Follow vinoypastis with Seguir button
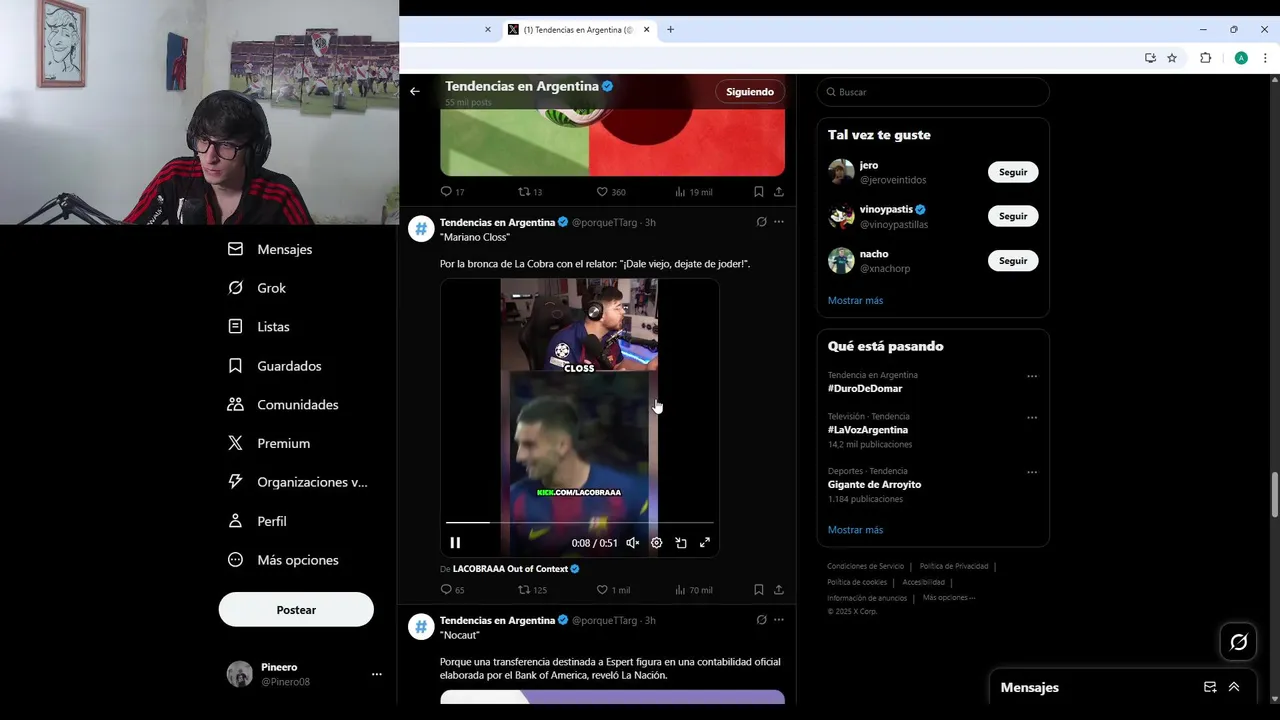 [1013, 216]
